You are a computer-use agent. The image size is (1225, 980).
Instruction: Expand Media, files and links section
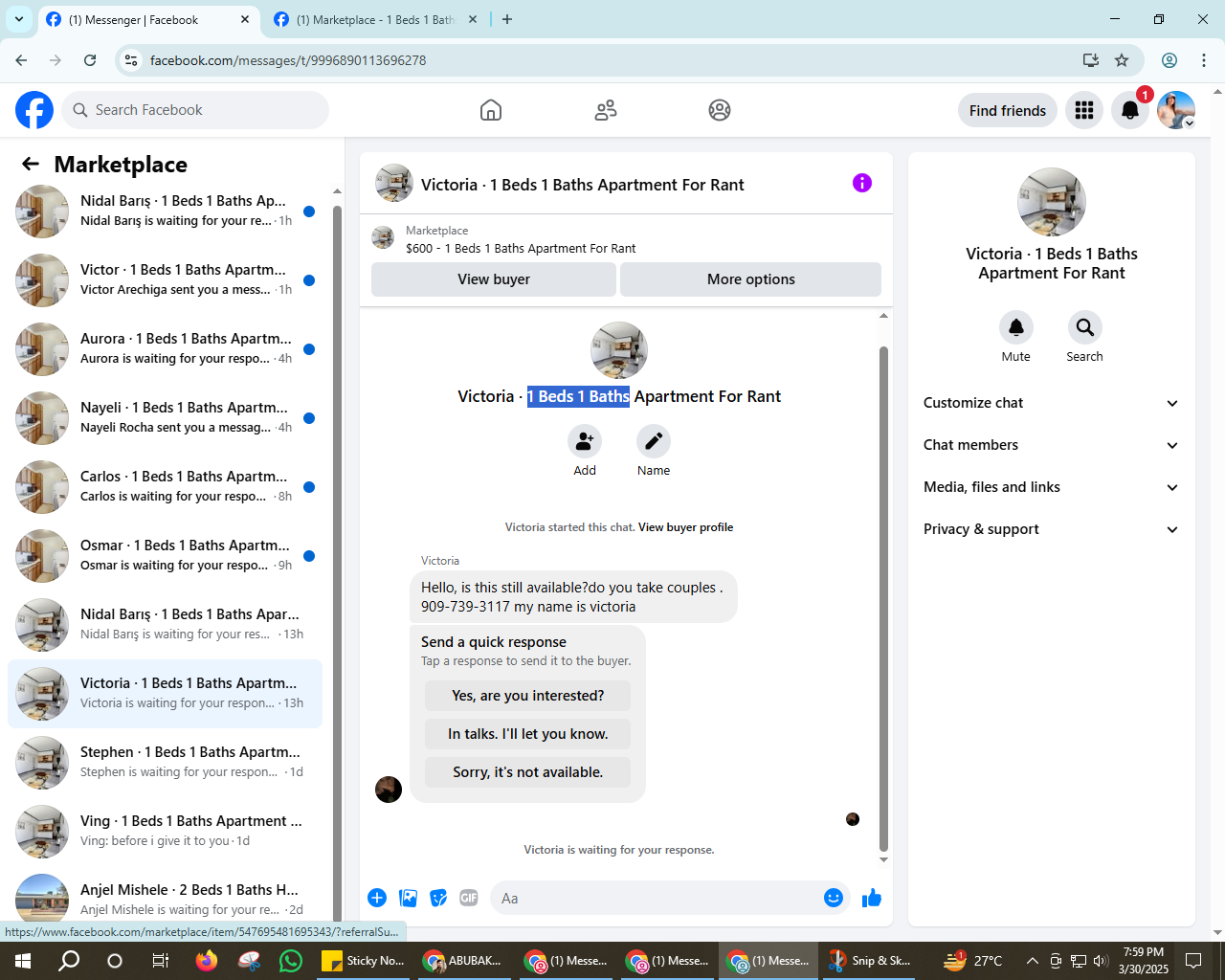pyautogui.click(x=1052, y=487)
